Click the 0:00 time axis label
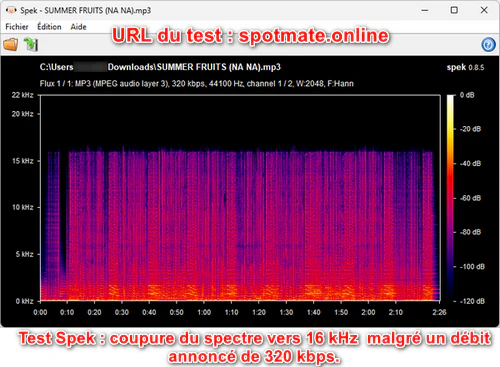This screenshot has width=500, height=367. coord(40,312)
